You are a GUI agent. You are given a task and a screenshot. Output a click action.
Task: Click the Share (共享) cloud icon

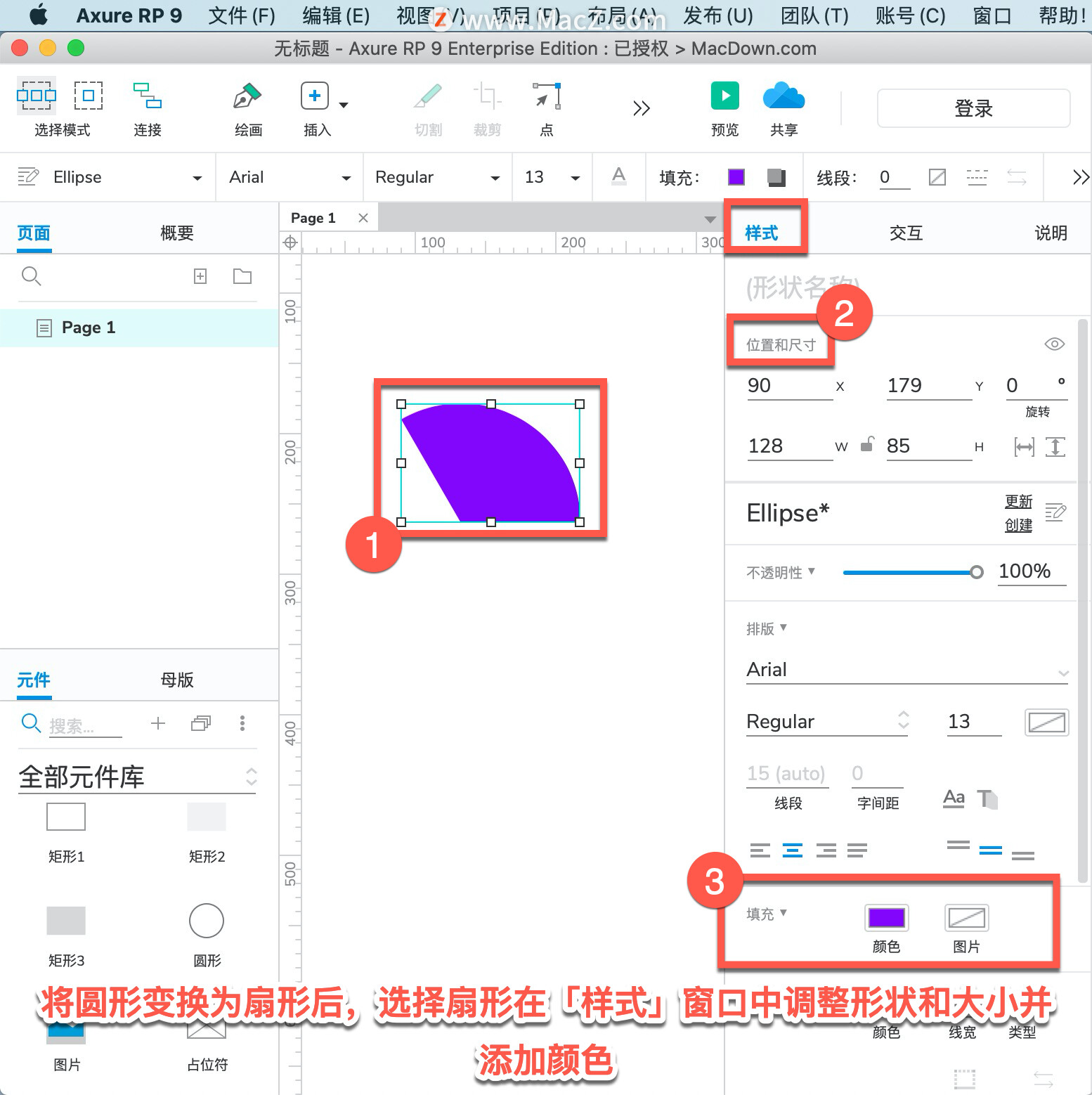(x=784, y=96)
